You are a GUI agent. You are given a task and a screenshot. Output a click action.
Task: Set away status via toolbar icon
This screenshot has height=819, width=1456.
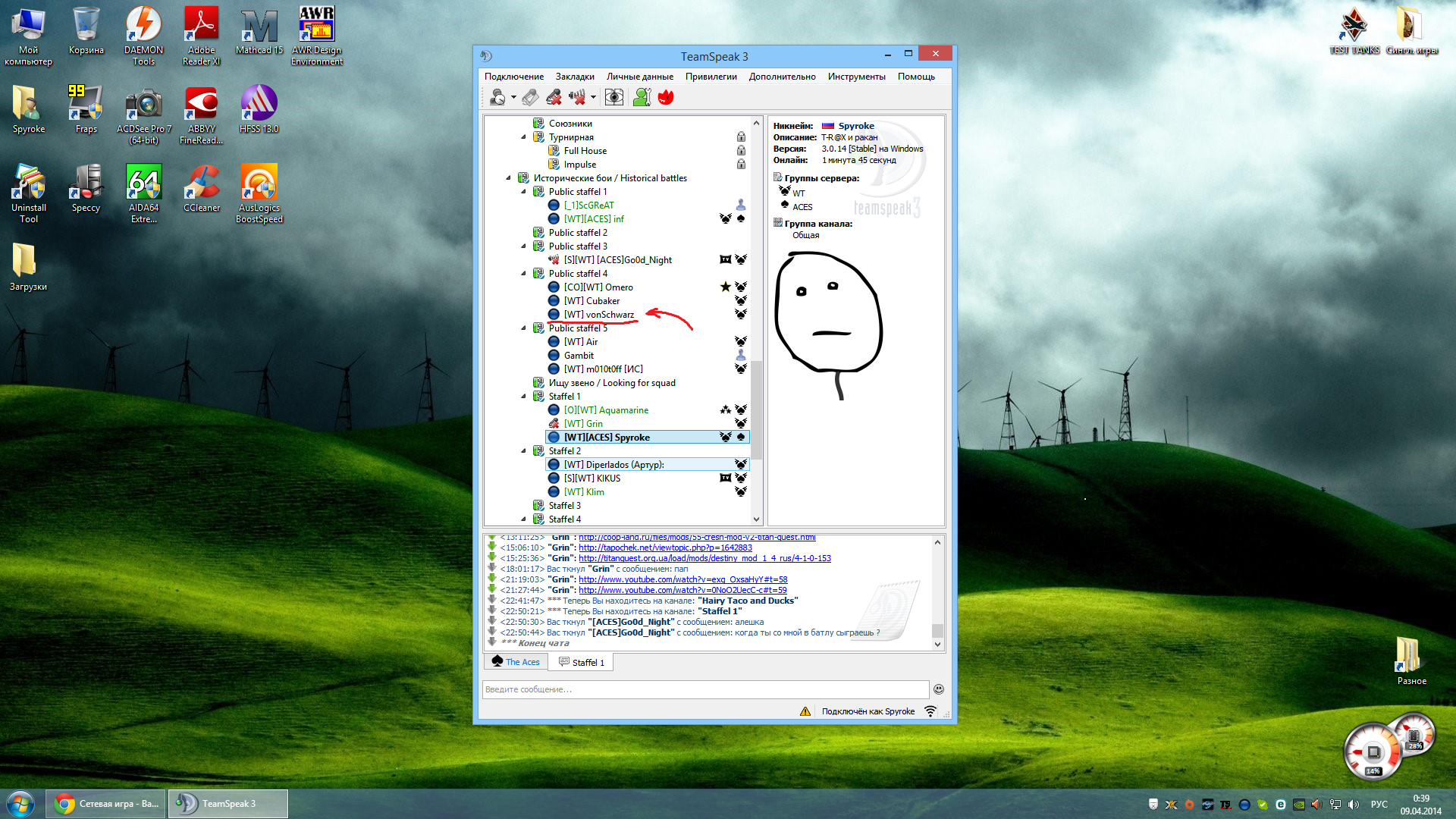497,97
